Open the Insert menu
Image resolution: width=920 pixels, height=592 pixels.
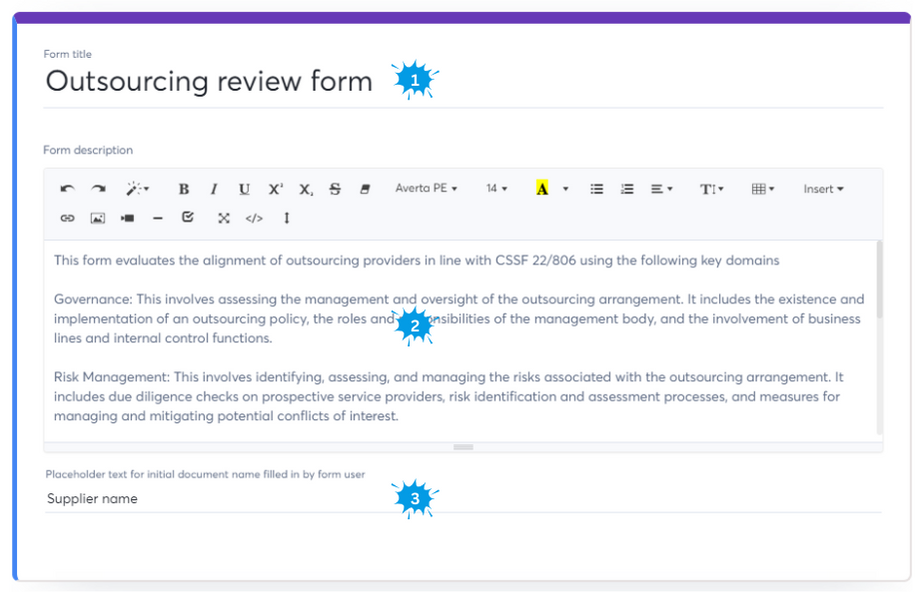[x=823, y=189]
